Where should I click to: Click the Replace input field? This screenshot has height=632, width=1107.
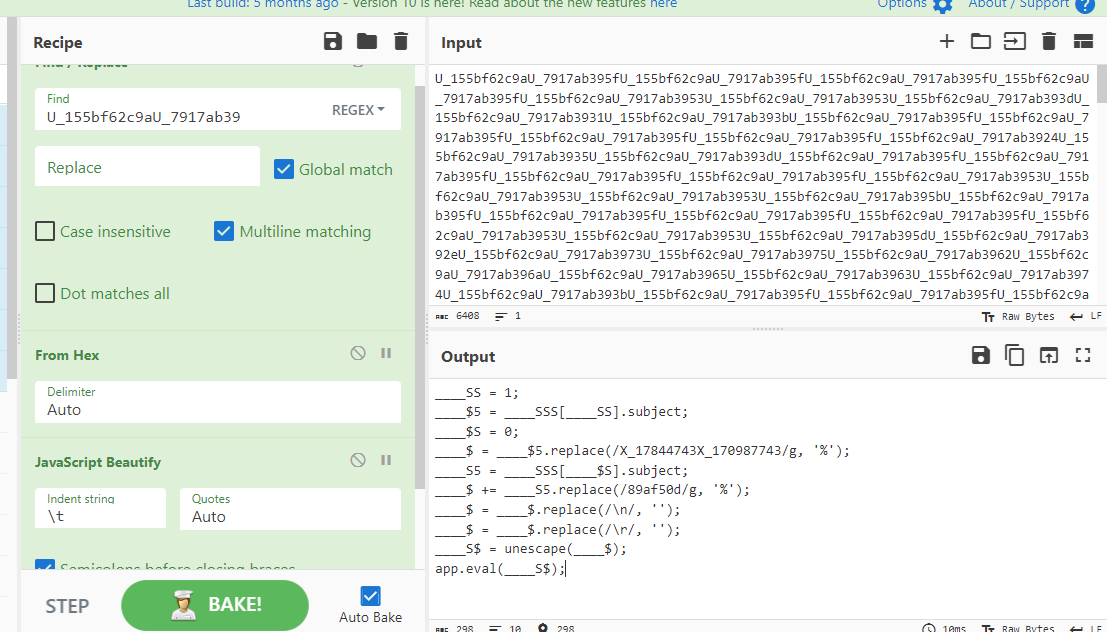click(x=146, y=167)
